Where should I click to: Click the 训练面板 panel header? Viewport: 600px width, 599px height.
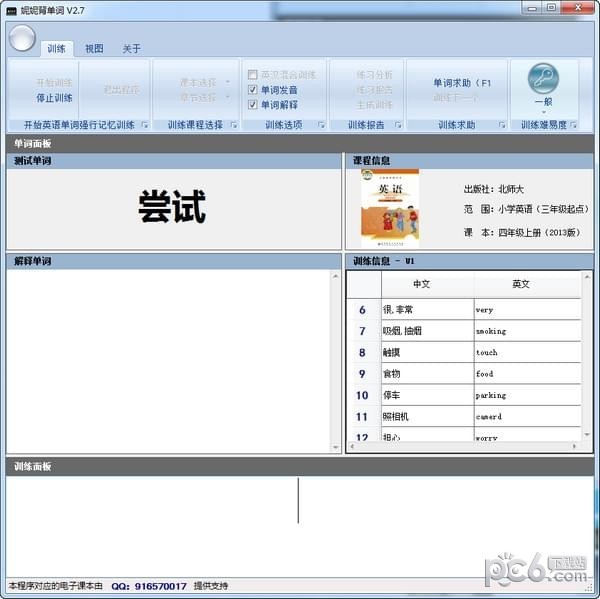pyautogui.click(x=300, y=467)
